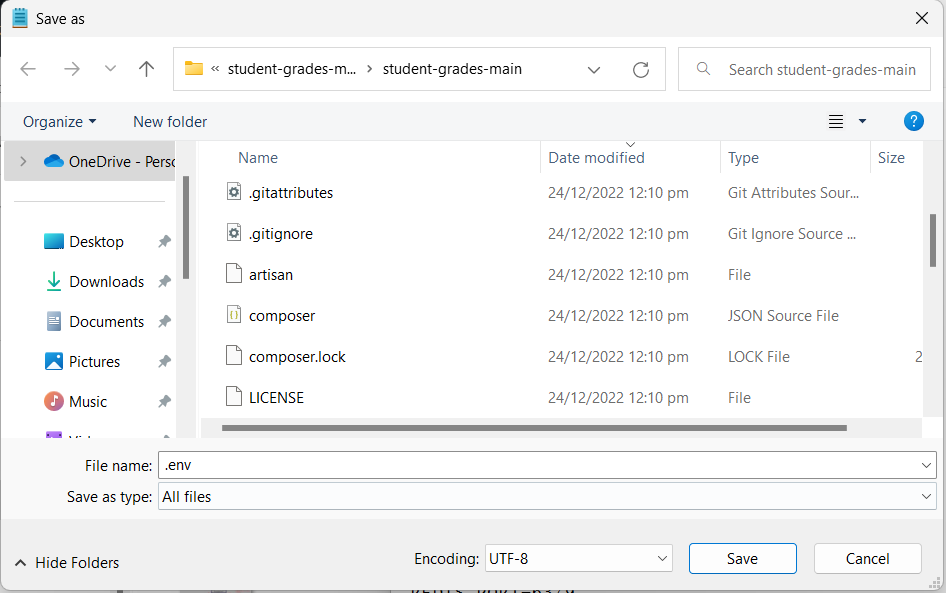Sort by Date modified column header
The height and width of the screenshot is (593, 946).
[x=596, y=158]
